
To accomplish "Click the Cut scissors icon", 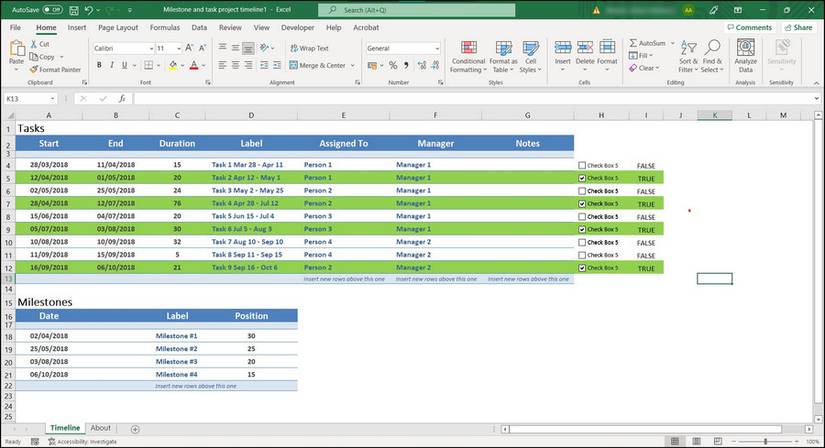I will 34,44.
